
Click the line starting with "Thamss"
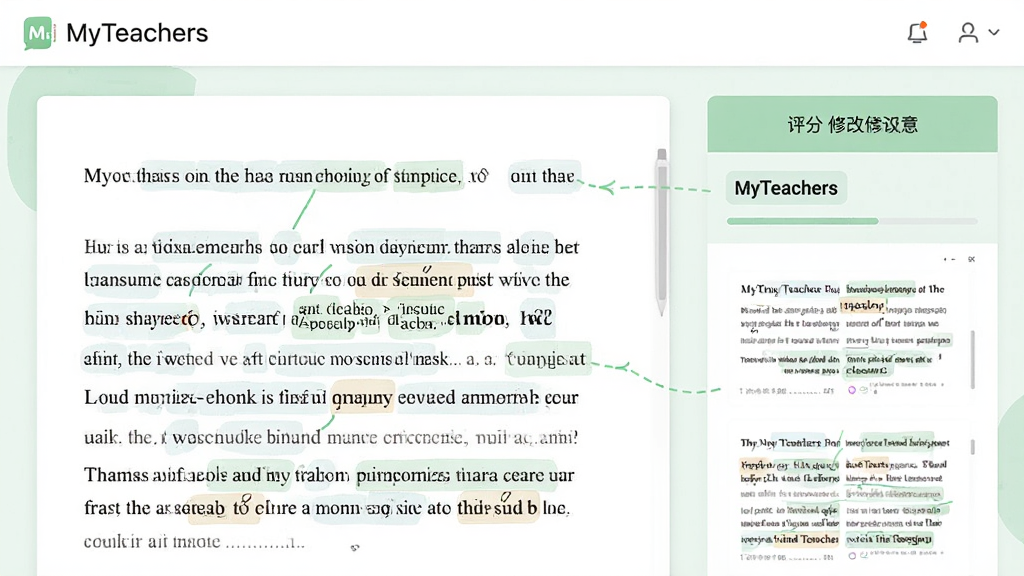tap(329, 475)
